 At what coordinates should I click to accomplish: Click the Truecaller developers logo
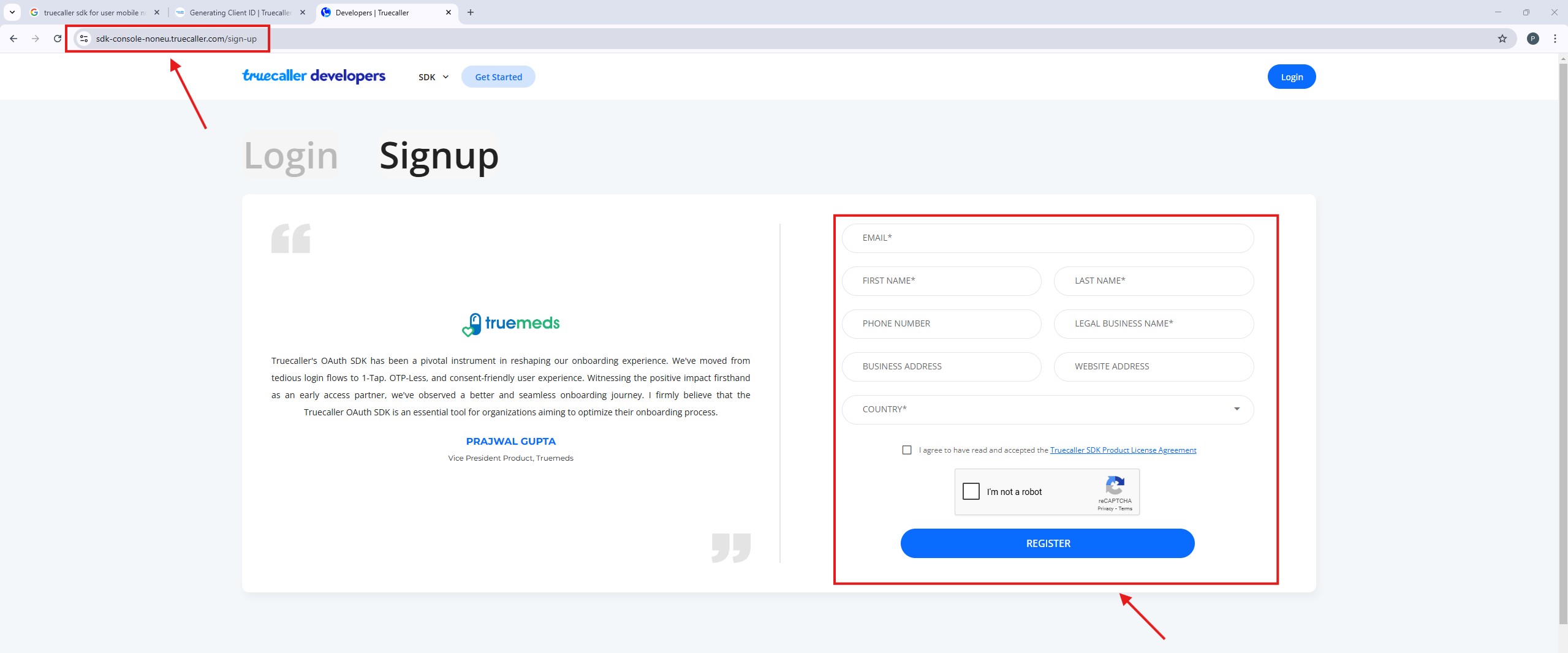point(314,77)
